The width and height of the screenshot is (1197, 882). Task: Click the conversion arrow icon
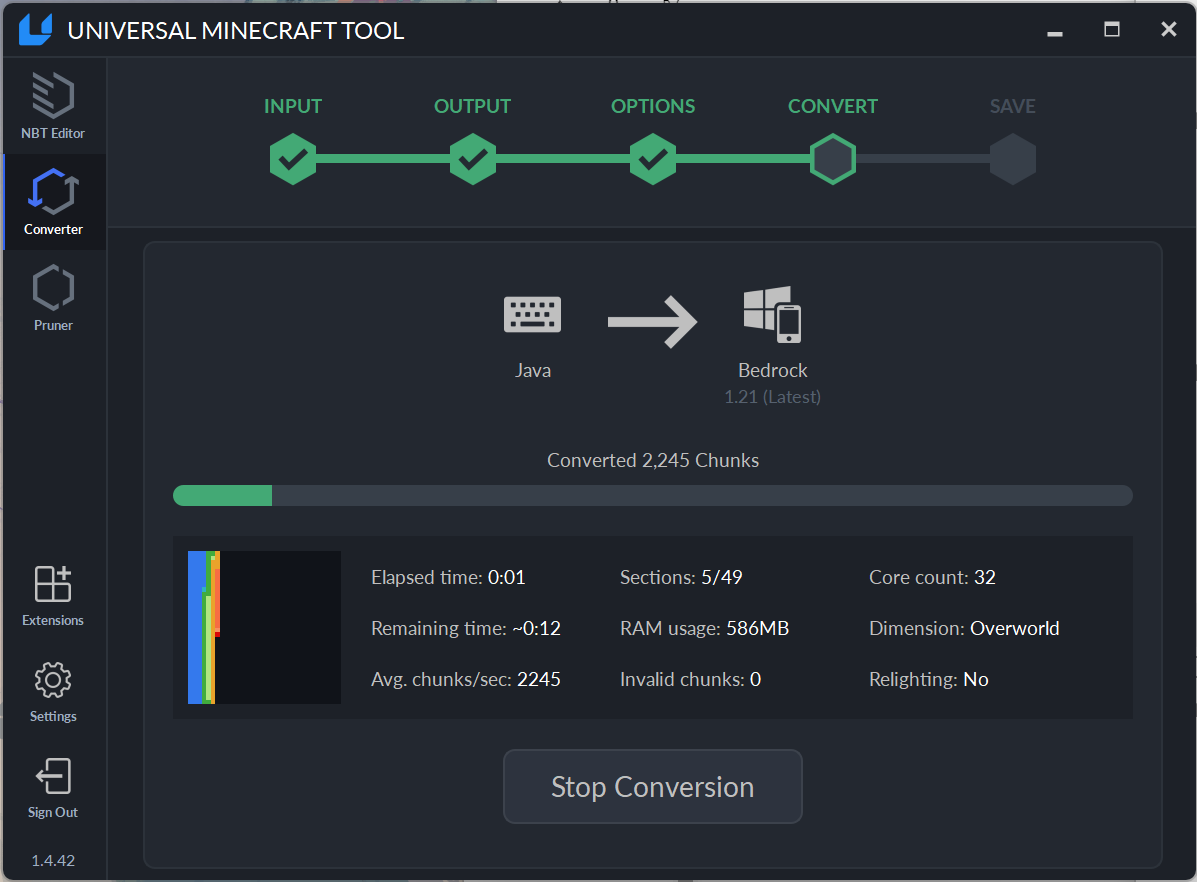tap(653, 321)
